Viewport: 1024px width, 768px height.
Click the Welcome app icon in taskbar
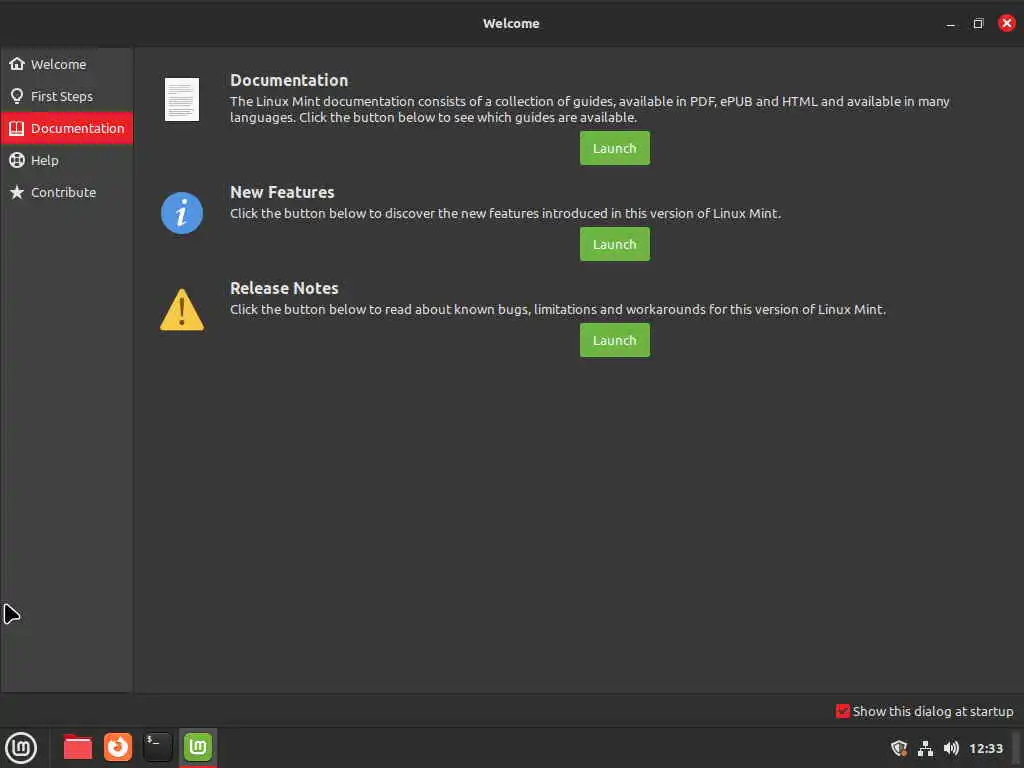pyautogui.click(x=198, y=747)
